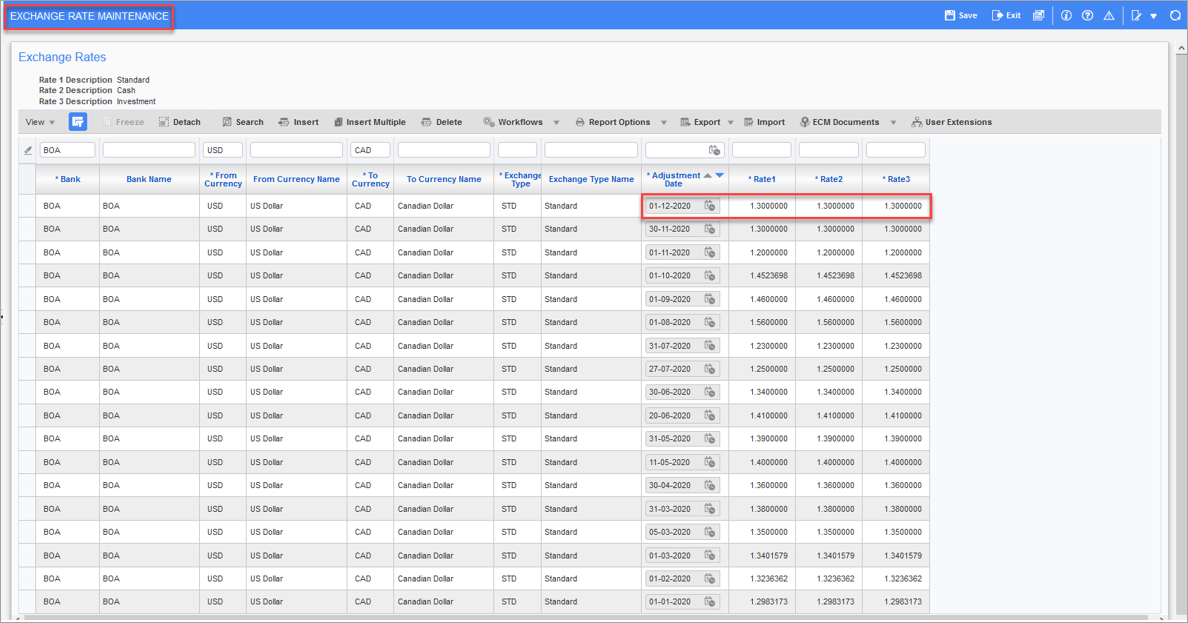
Task: Click the ECM Documents toolbar button
Action: [839, 122]
